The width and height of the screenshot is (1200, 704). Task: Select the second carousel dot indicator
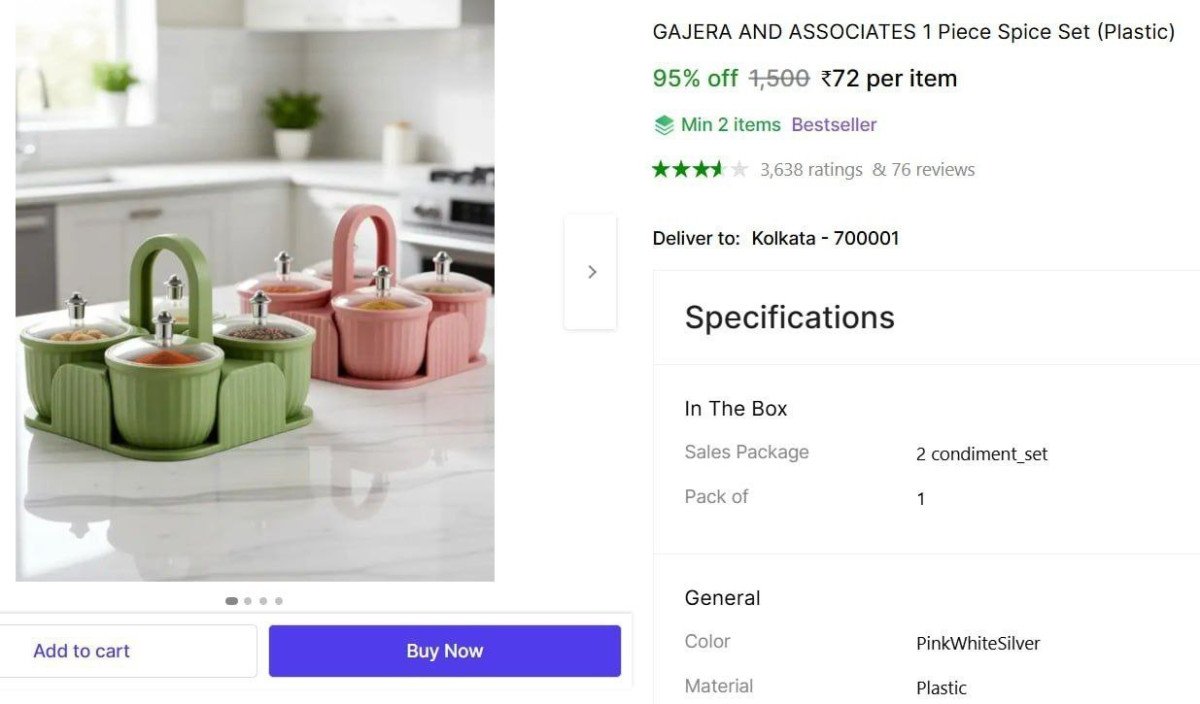248,601
